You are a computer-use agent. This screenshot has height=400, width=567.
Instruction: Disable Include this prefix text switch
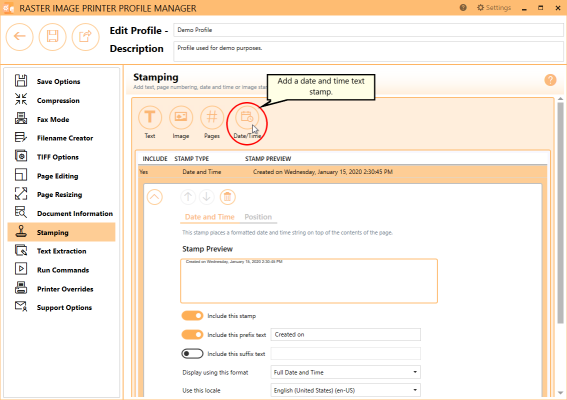192,335
